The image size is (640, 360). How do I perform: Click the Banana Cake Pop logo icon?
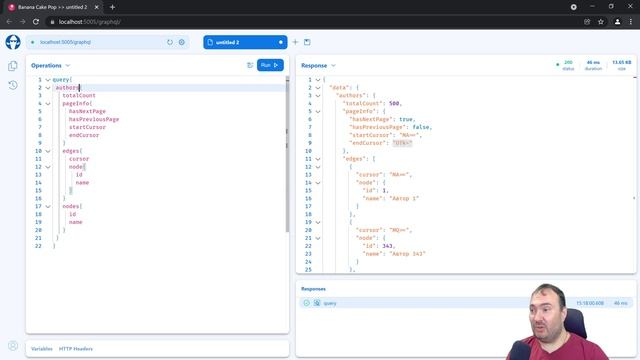click(13, 42)
